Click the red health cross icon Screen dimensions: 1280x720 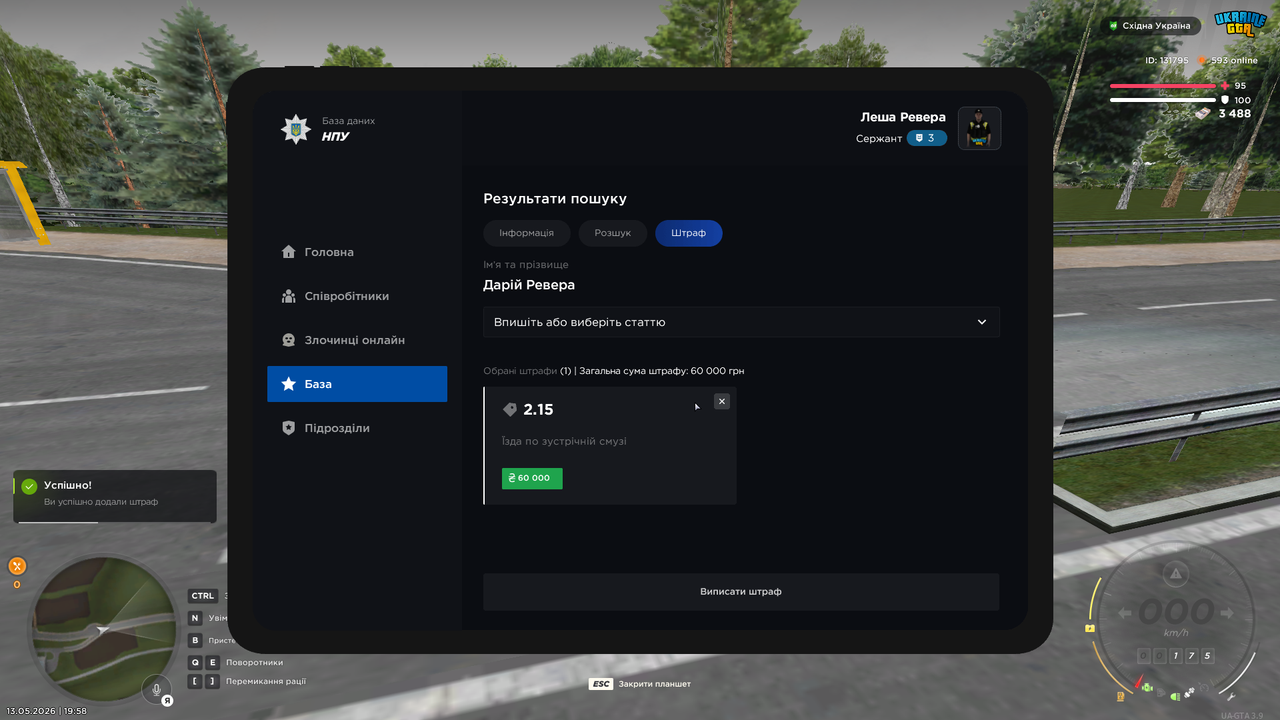(1225, 86)
